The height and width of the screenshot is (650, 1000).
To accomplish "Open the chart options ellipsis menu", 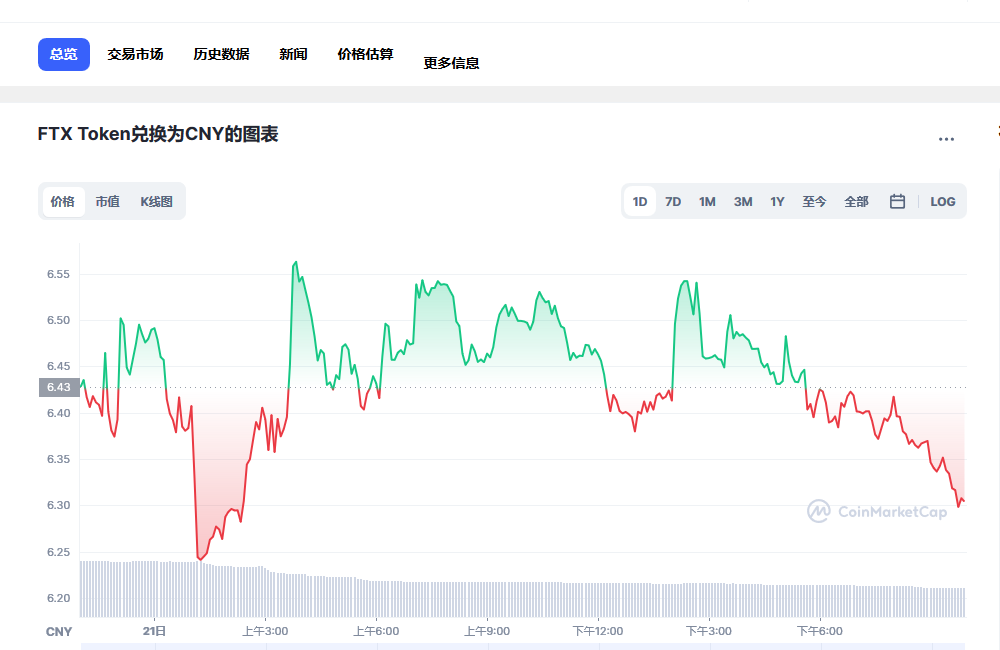I will (946, 138).
